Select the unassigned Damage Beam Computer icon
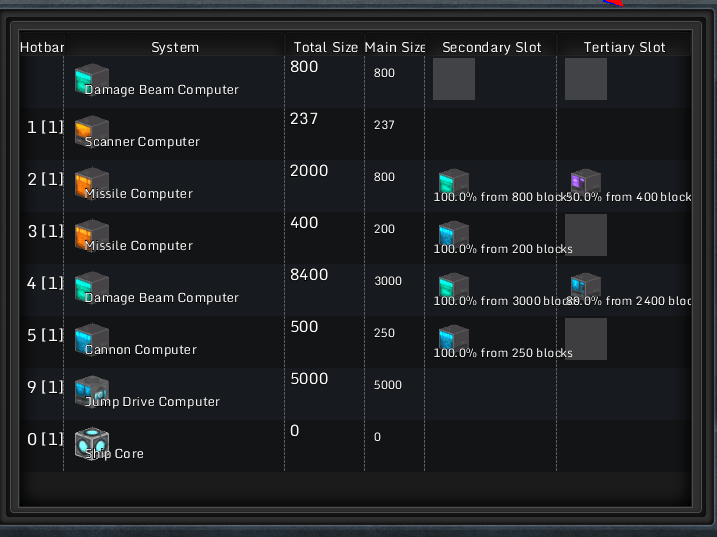Screen dimensions: 717x537 [x=91, y=79]
